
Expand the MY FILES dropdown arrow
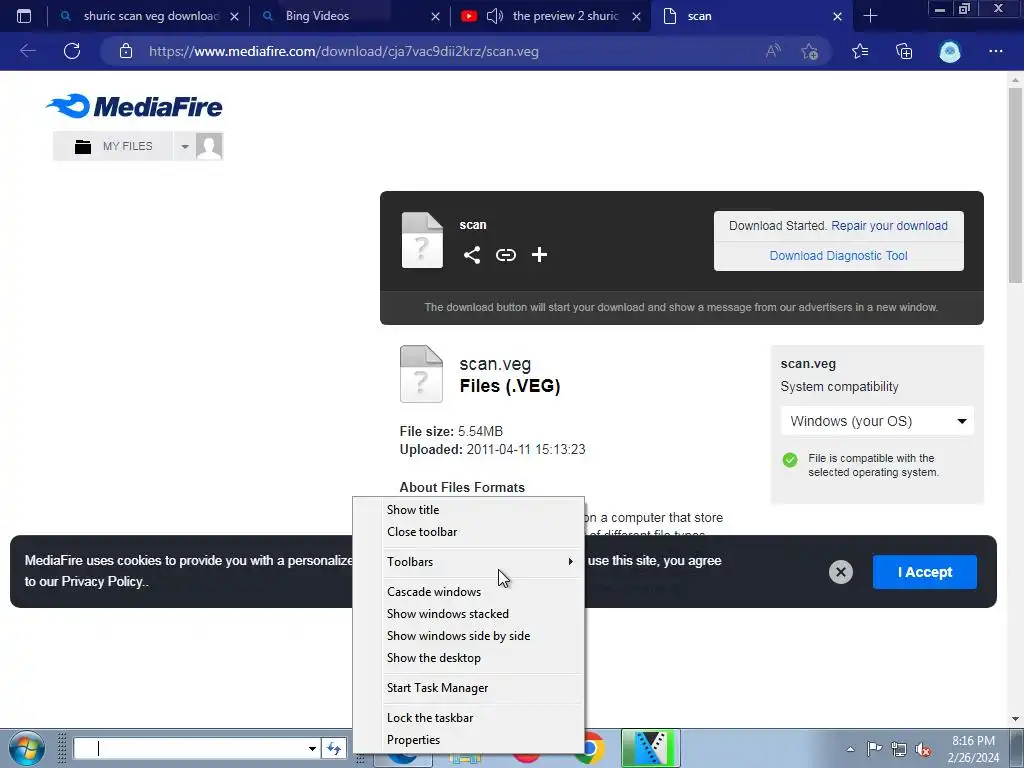tap(185, 146)
